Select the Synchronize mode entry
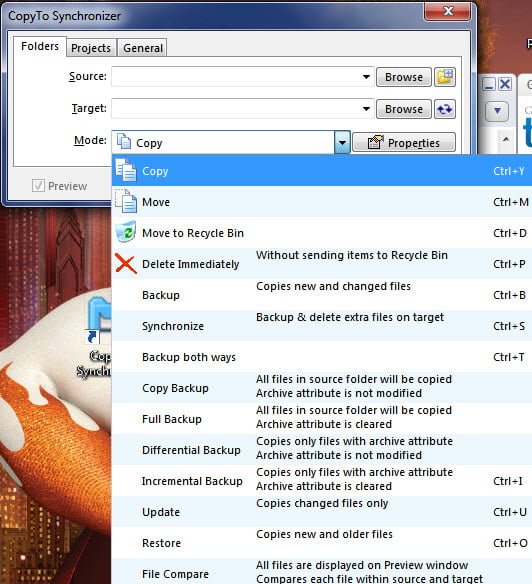532x584 pixels. click(x=322, y=326)
